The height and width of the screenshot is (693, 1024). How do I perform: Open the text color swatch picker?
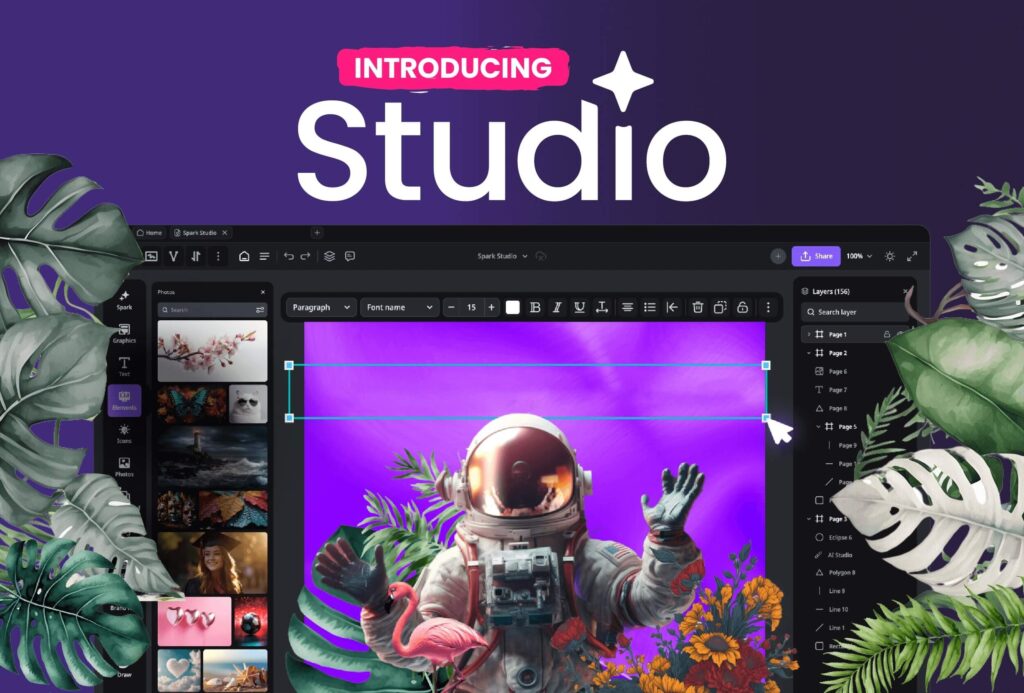click(x=512, y=307)
